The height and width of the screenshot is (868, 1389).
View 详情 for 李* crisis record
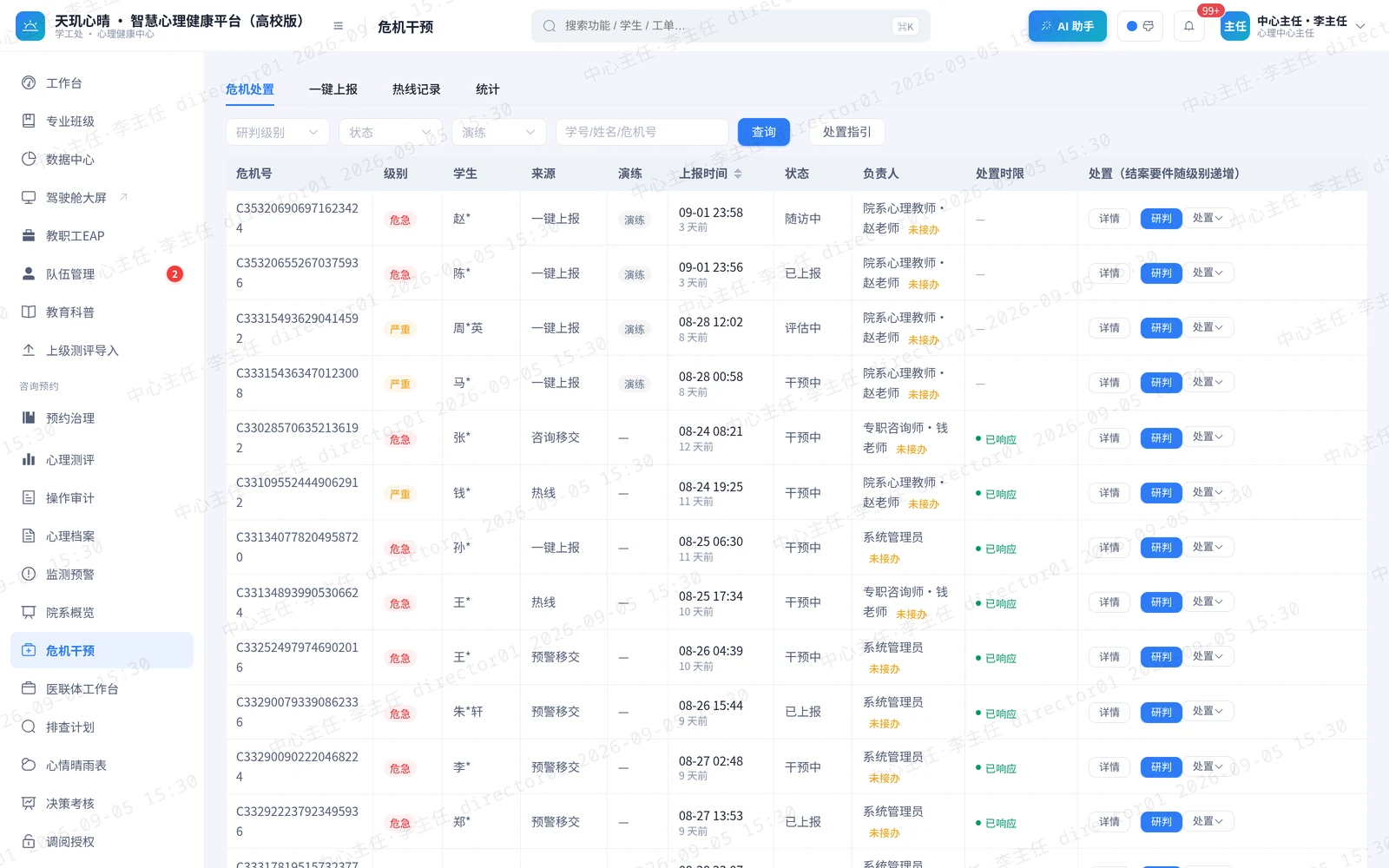pyautogui.click(x=1109, y=767)
